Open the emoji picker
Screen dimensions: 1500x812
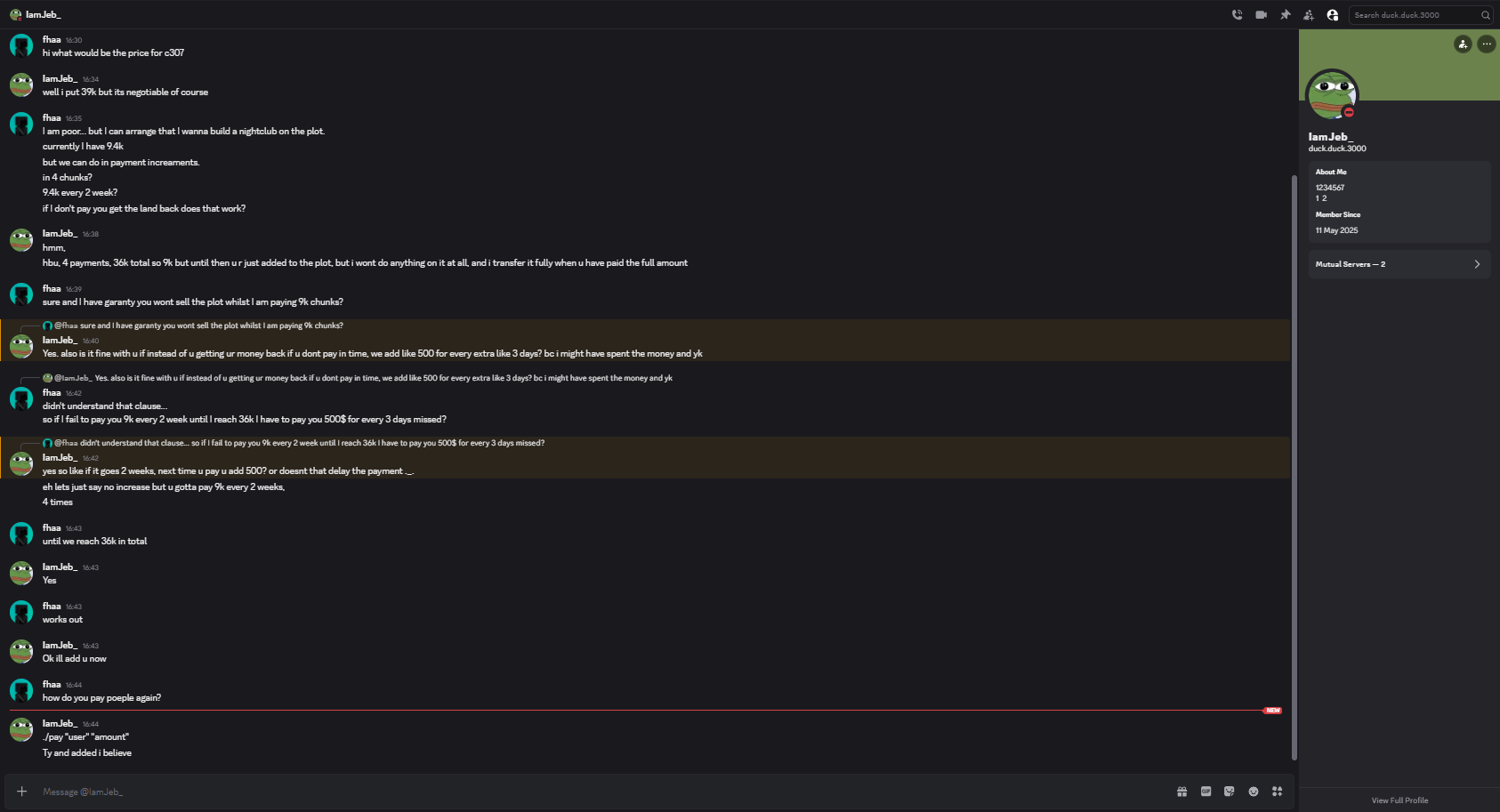pos(1254,792)
